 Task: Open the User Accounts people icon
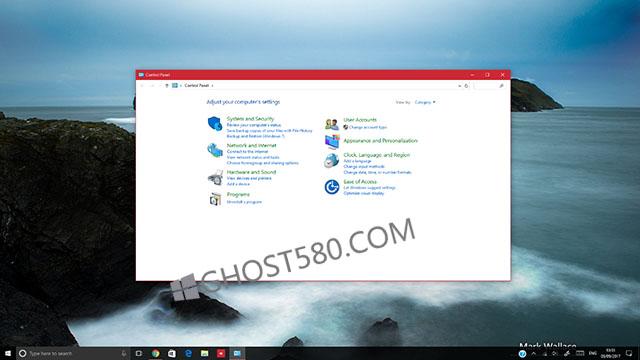332,124
